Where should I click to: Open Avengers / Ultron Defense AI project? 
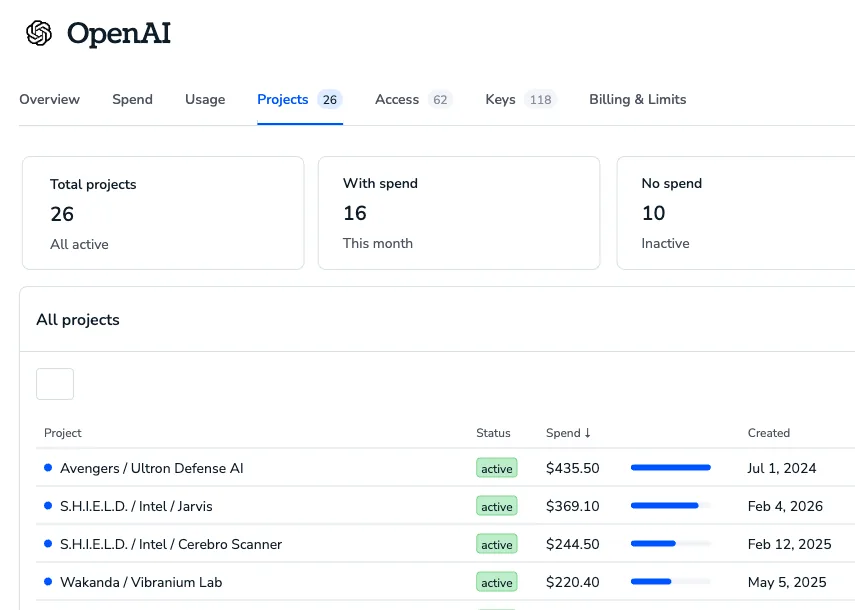click(x=152, y=468)
